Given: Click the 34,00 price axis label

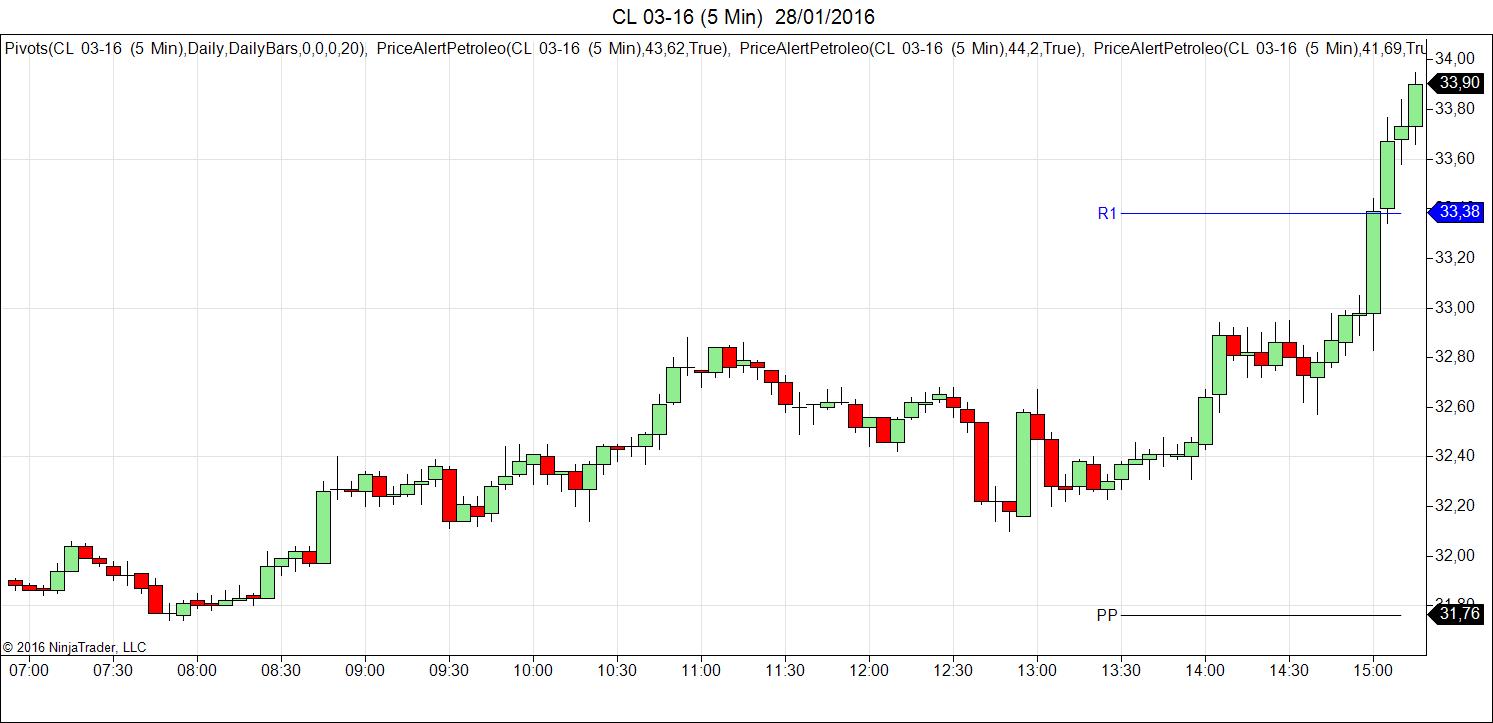Looking at the screenshot, I should (x=1455, y=58).
